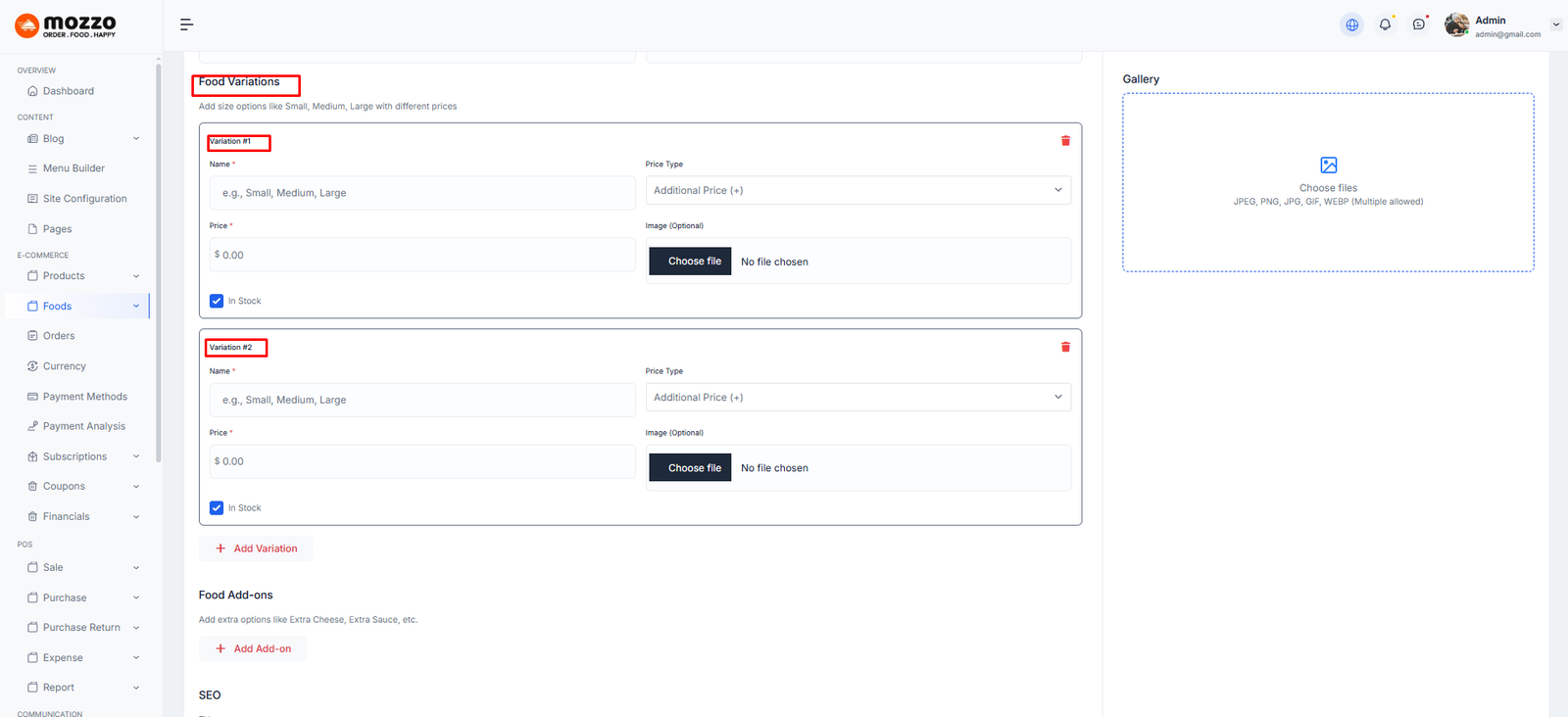Delete Variation #1 with trash icon

(1065, 141)
